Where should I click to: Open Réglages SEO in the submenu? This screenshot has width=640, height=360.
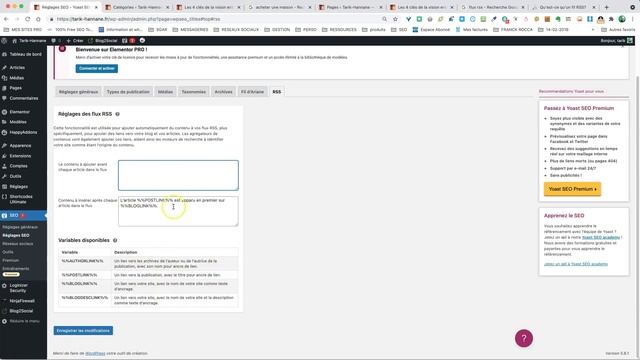[16, 236]
